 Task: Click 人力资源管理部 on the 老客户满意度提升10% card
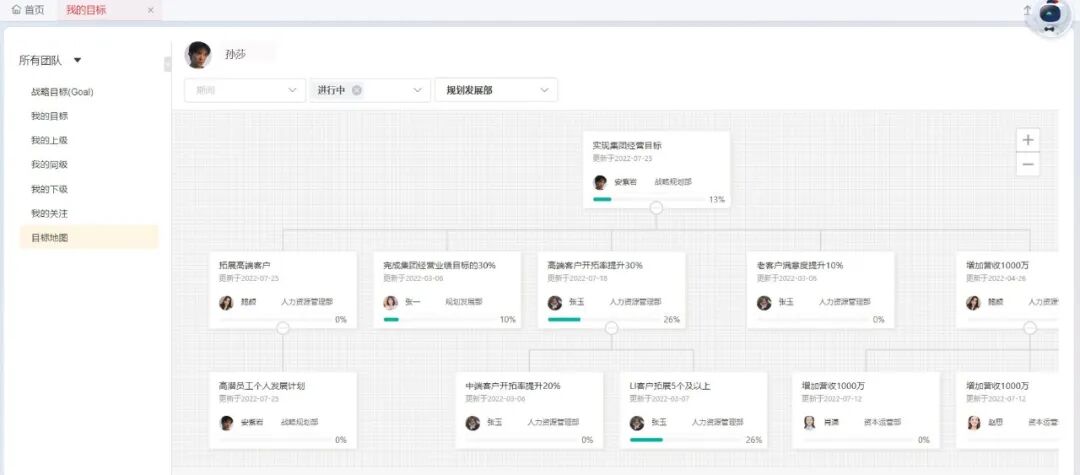click(844, 302)
